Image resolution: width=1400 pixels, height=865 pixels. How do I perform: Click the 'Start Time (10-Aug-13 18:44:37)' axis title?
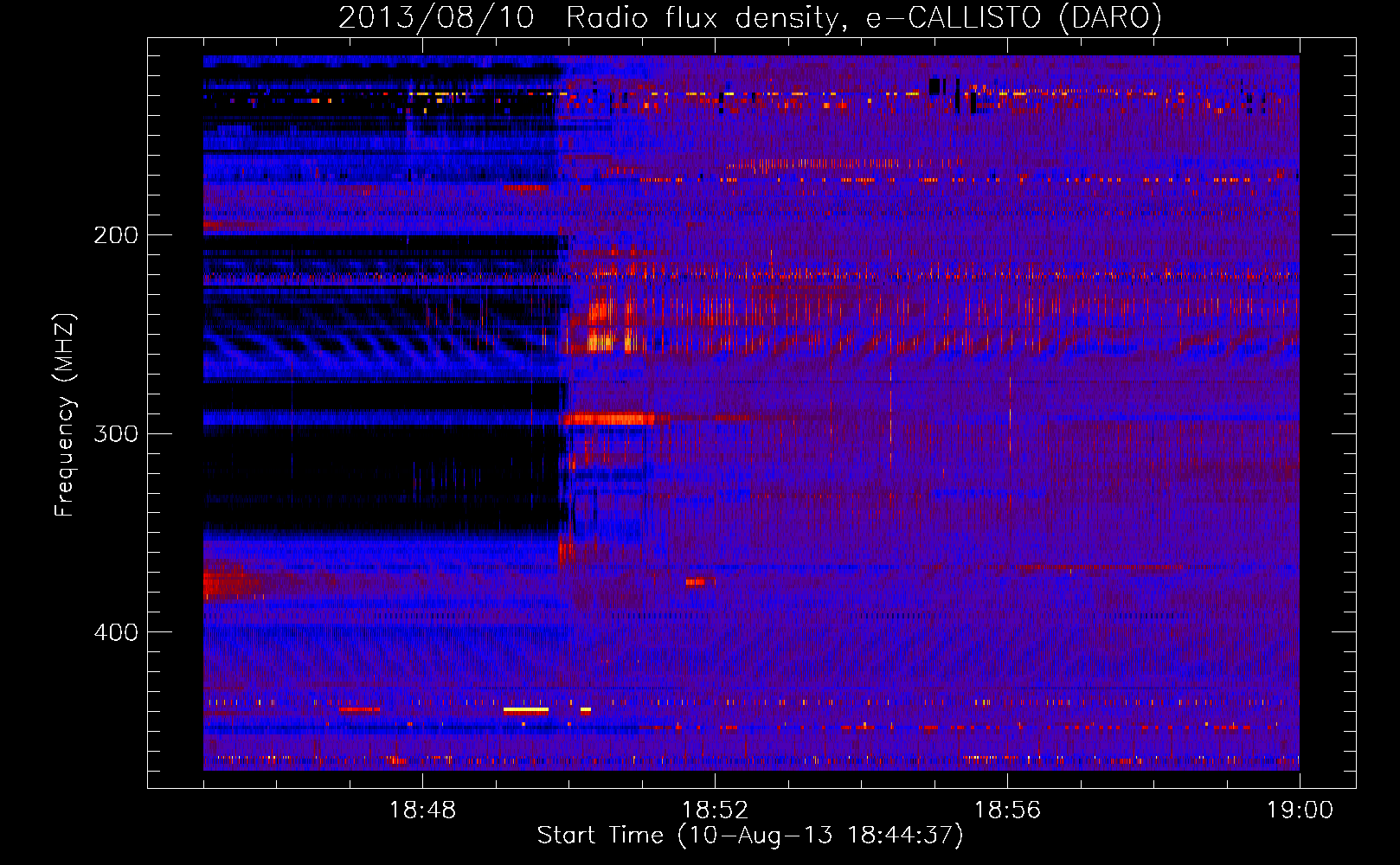[750, 836]
